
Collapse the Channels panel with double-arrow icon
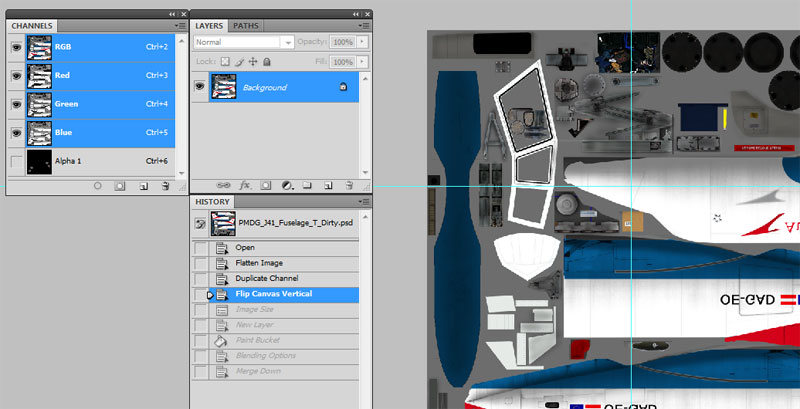(x=172, y=14)
